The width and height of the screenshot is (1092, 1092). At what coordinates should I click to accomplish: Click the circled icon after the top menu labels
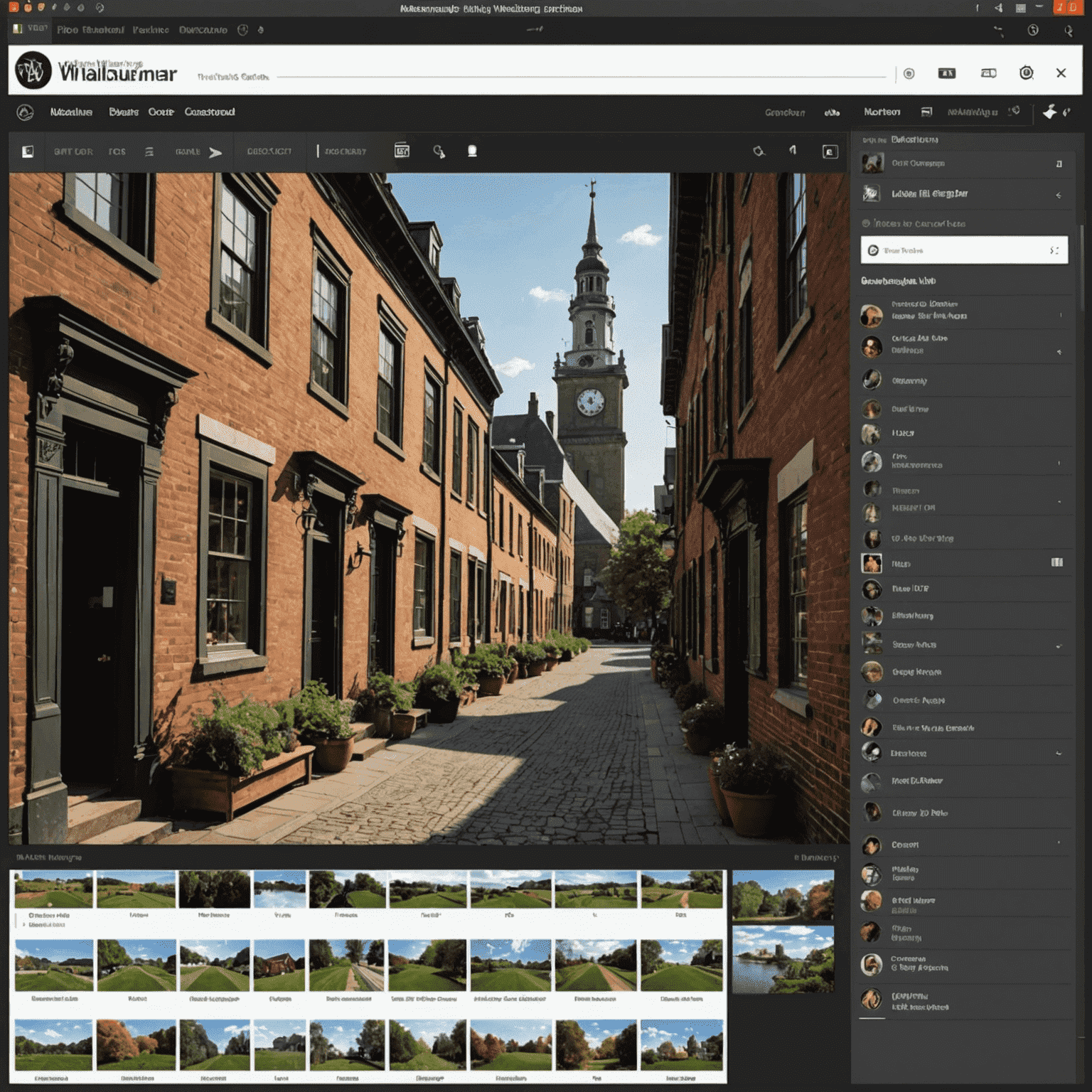242,30
